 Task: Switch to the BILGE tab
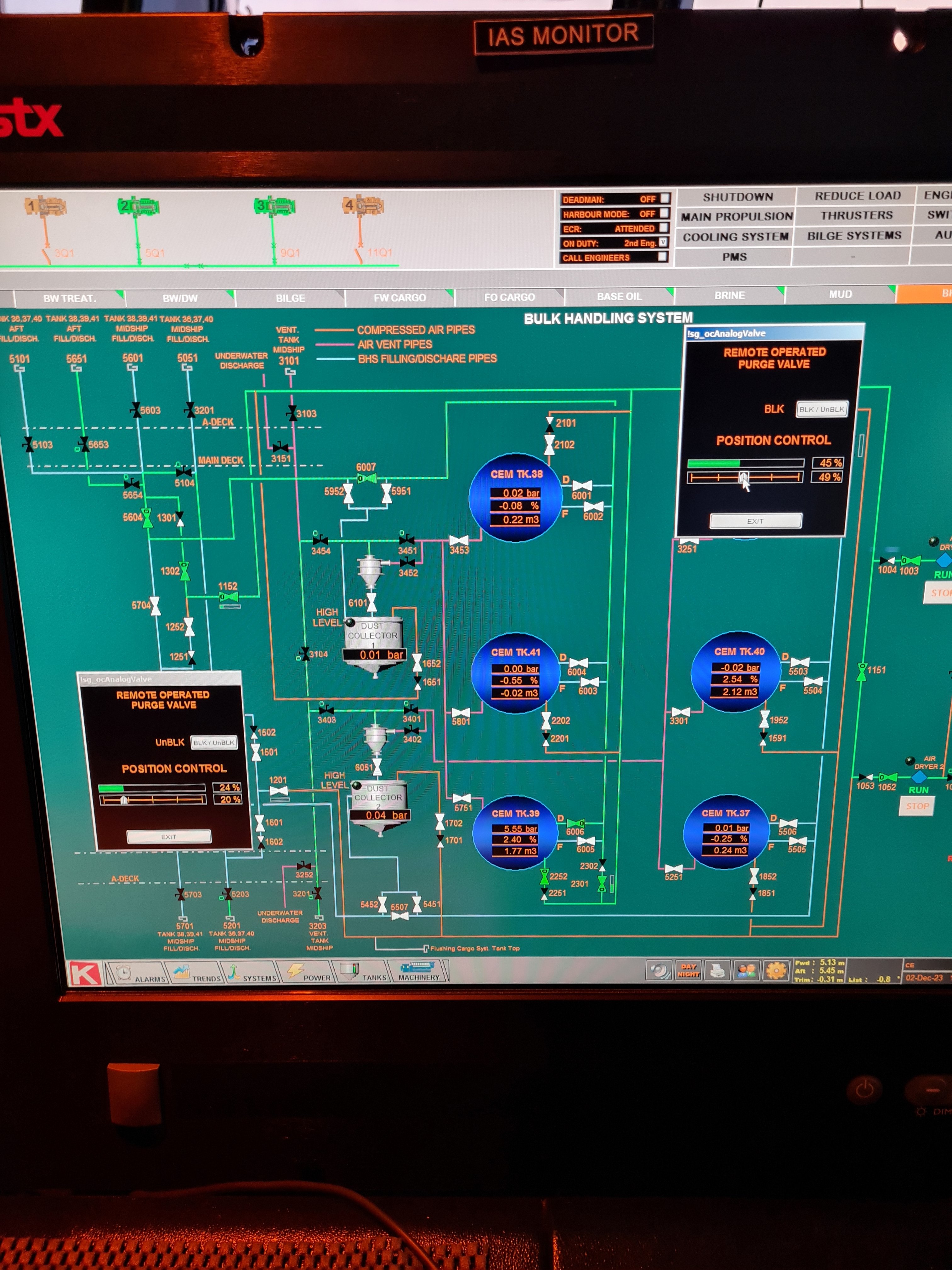(290, 298)
